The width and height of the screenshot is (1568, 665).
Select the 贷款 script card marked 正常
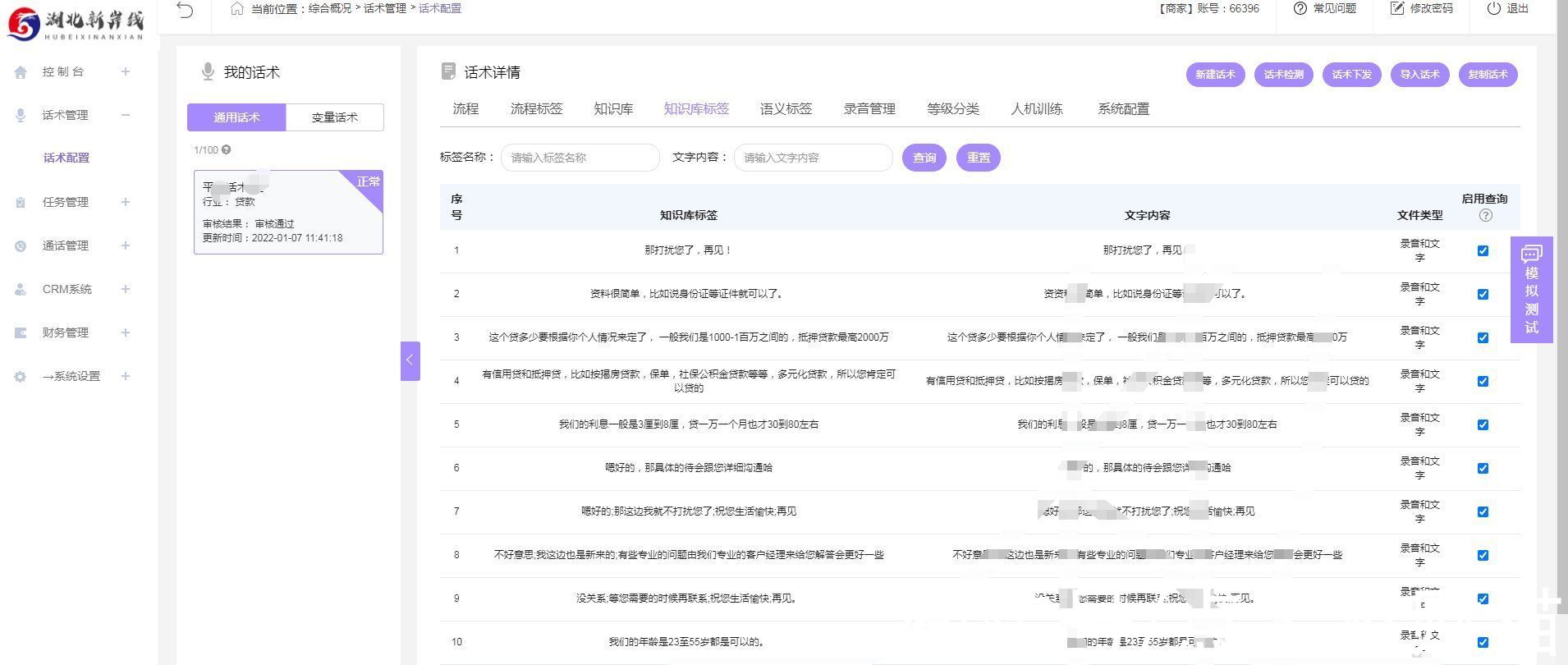[x=288, y=212]
